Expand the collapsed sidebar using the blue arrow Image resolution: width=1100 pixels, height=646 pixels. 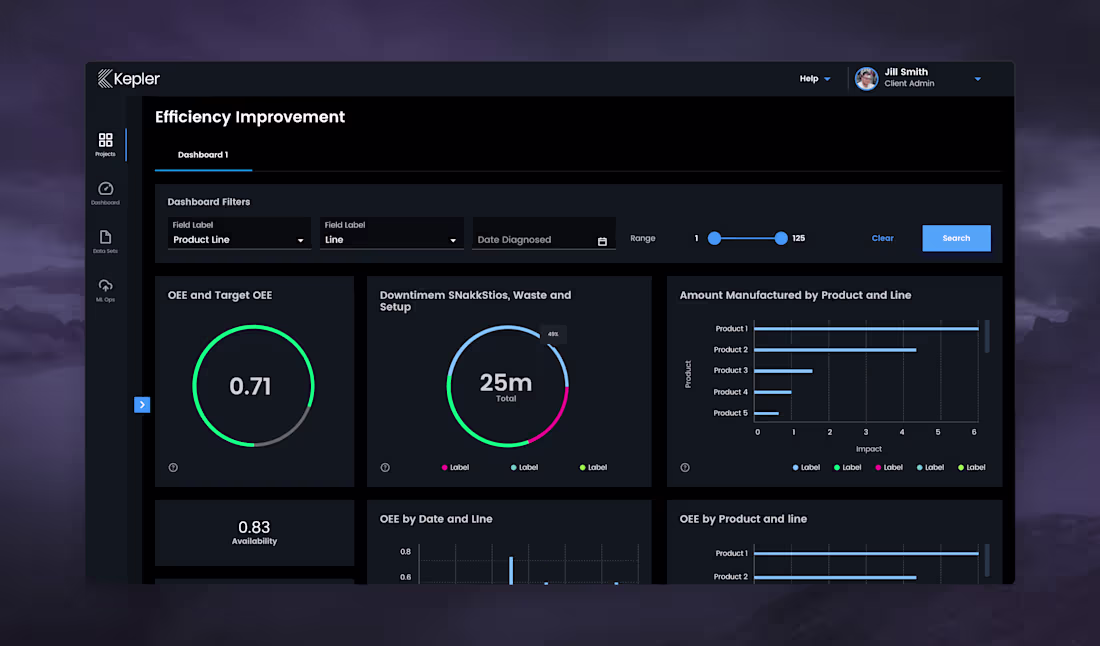click(142, 404)
